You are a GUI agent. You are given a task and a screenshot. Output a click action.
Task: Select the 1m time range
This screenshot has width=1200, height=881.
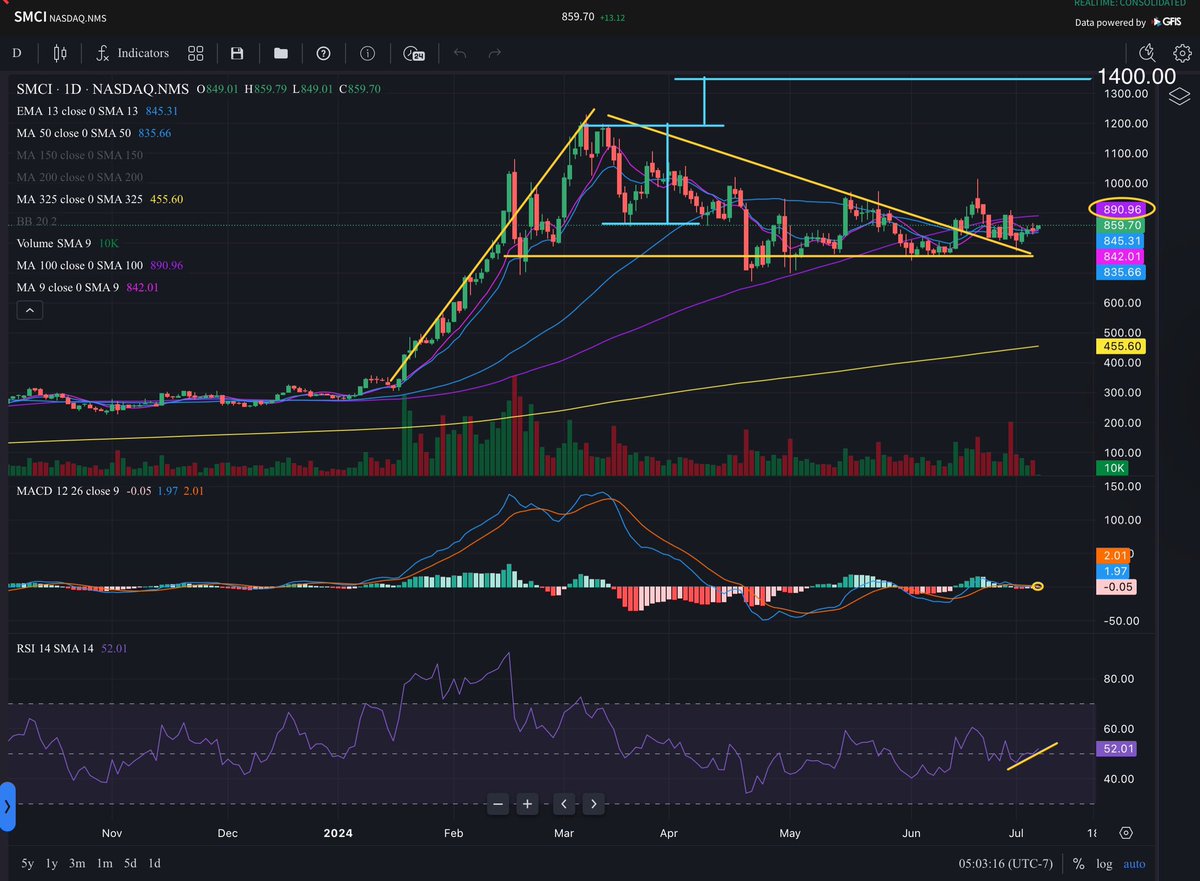106,863
